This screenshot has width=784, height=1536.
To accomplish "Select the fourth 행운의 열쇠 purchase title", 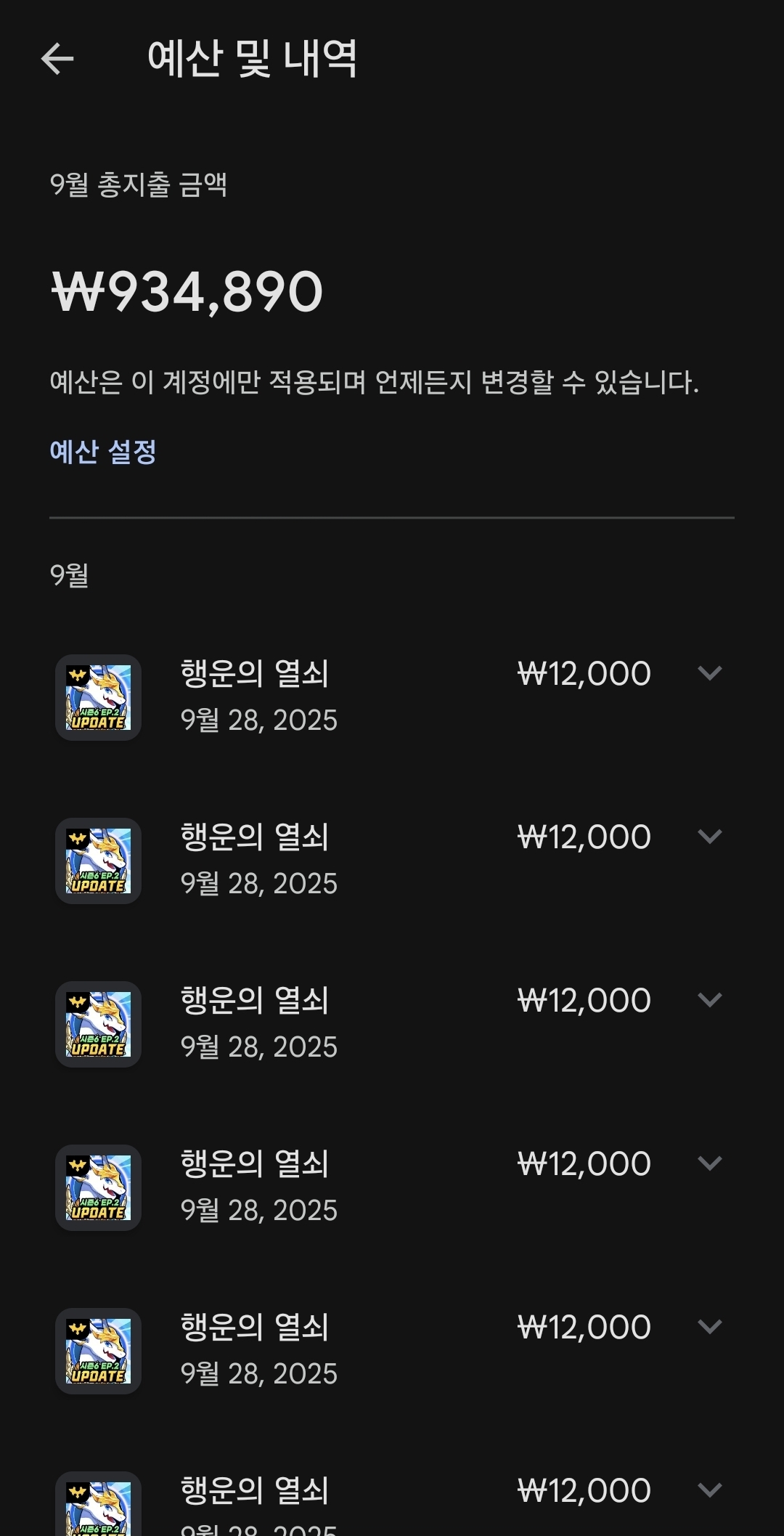I will pyautogui.click(x=255, y=1163).
